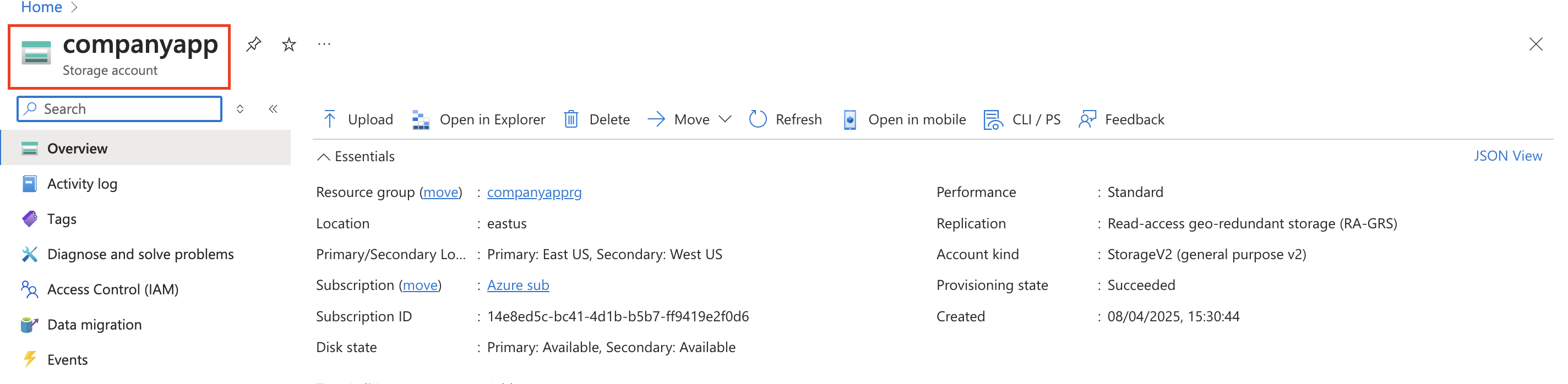
Task: Click the Upload arrow icon
Action: [329, 119]
